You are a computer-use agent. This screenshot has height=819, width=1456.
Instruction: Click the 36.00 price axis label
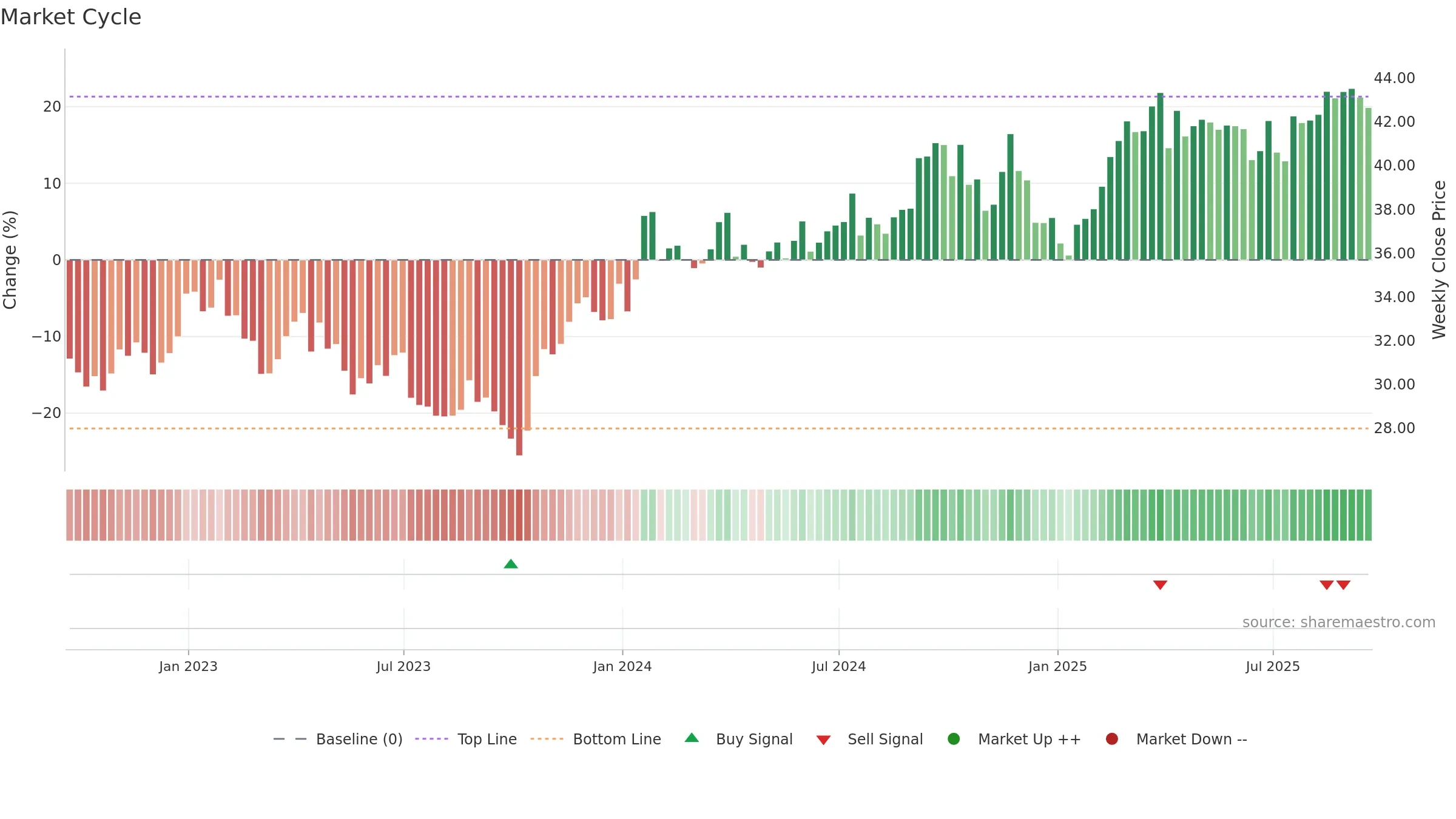click(1394, 253)
